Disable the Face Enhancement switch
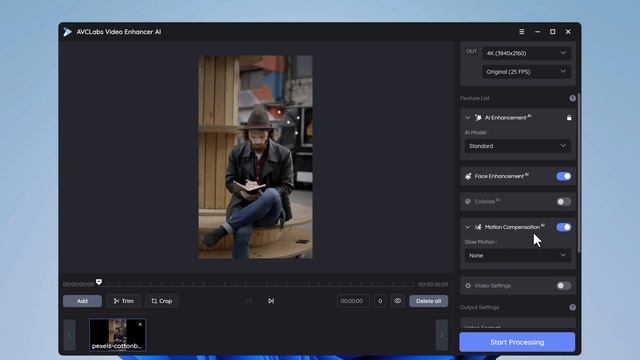The width and height of the screenshot is (640, 360). click(564, 176)
